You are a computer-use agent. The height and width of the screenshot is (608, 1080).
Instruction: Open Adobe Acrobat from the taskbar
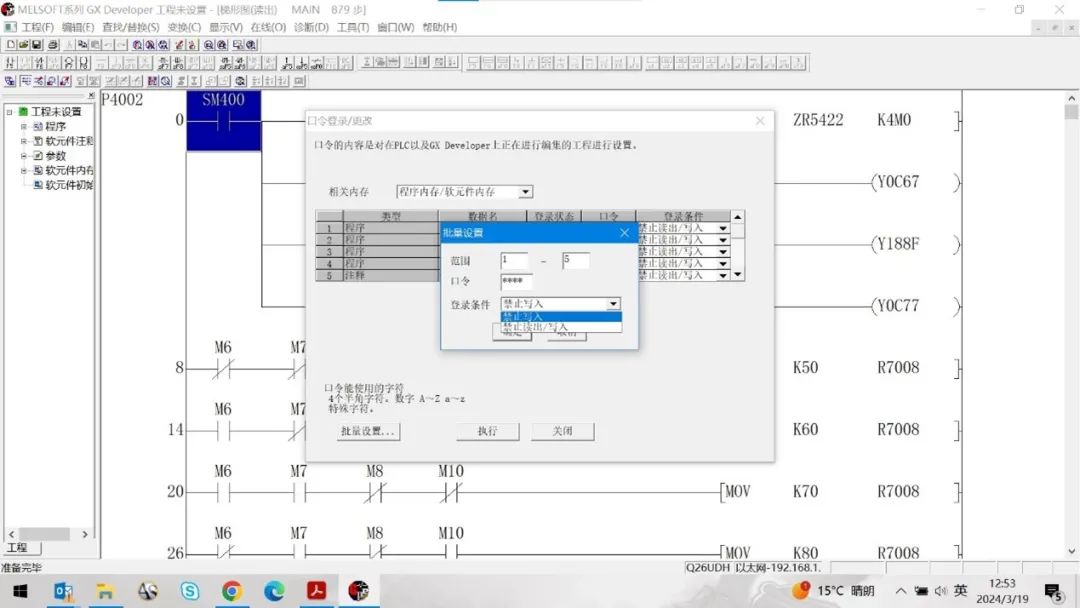pyautogui.click(x=317, y=591)
